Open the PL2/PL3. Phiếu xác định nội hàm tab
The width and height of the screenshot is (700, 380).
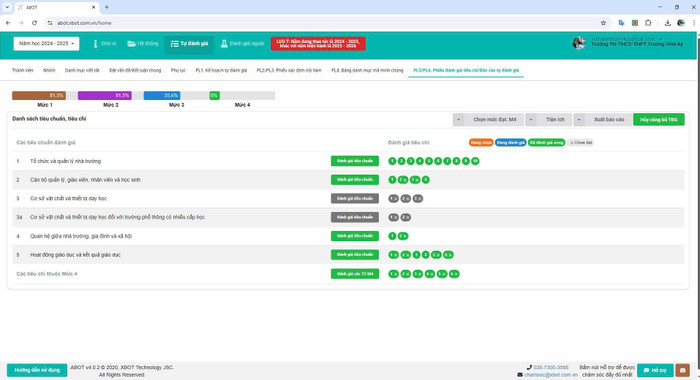click(289, 71)
